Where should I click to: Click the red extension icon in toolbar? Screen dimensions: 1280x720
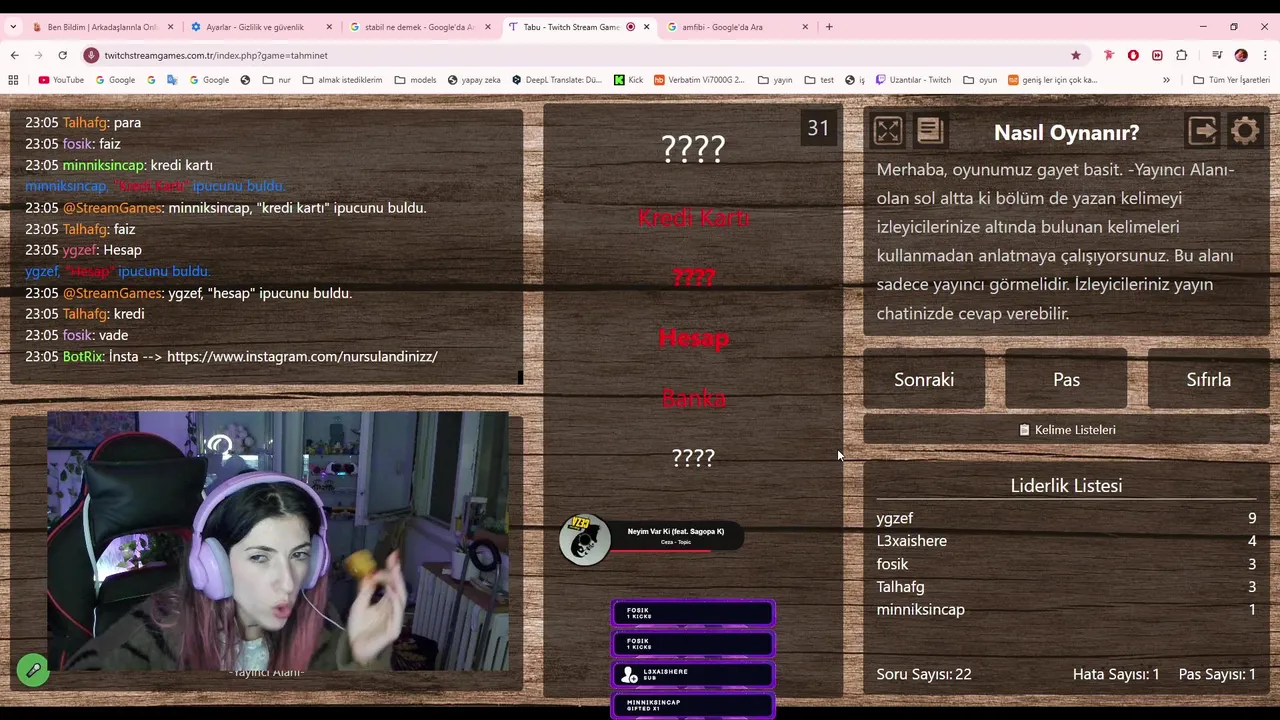(x=1133, y=55)
